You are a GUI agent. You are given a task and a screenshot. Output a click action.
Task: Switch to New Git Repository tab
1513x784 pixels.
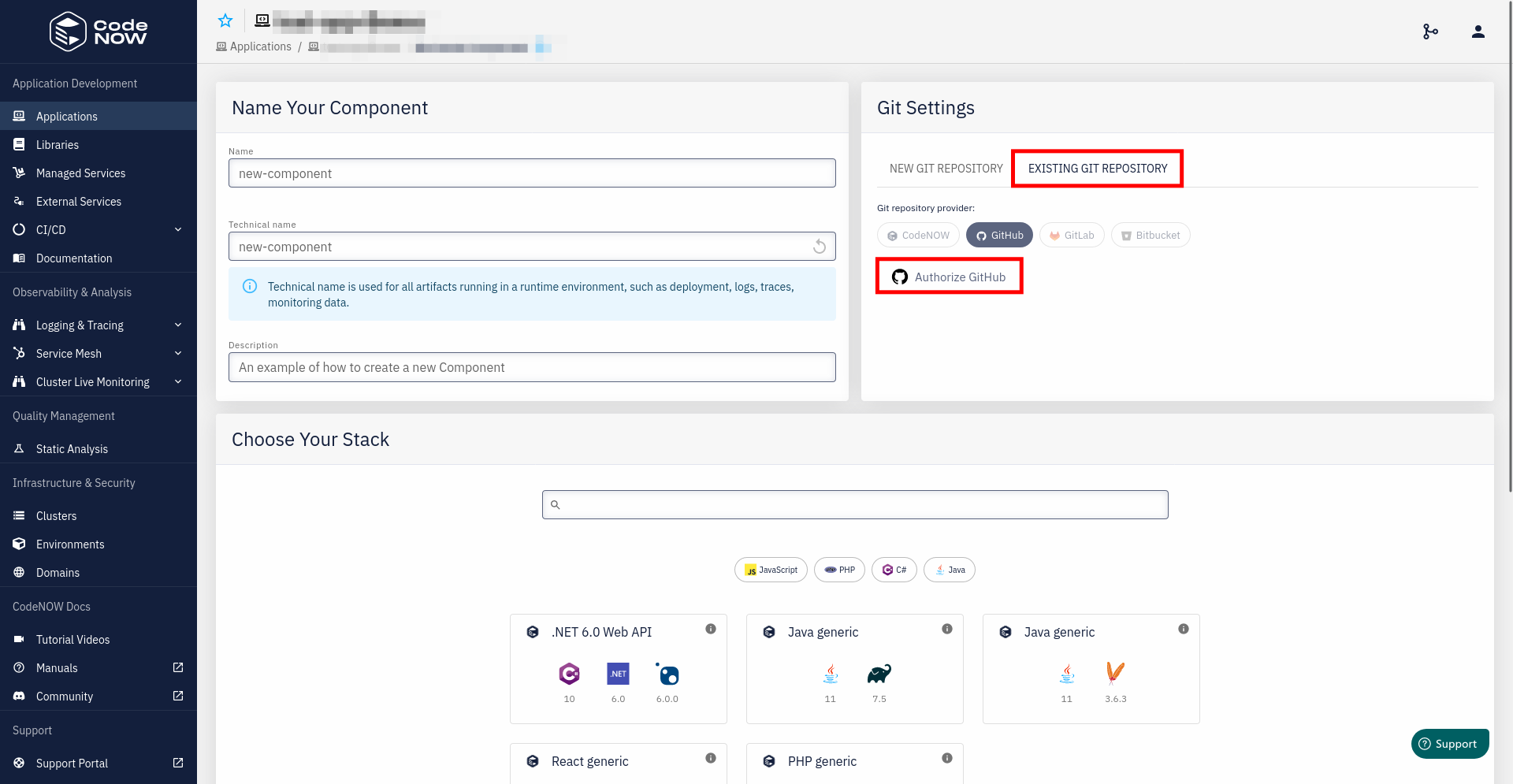pyautogui.click(x=946, y=169)
